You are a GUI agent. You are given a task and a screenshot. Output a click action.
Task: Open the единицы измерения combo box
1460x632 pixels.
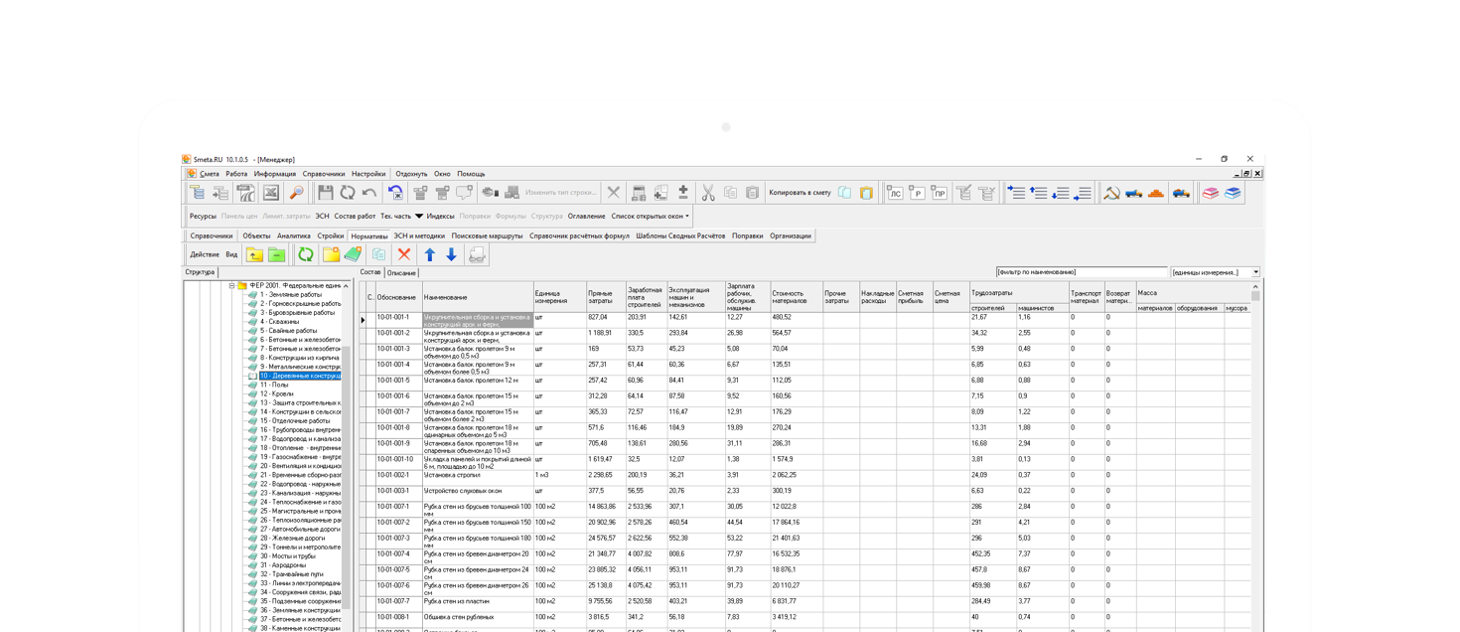coord(1215,272)
